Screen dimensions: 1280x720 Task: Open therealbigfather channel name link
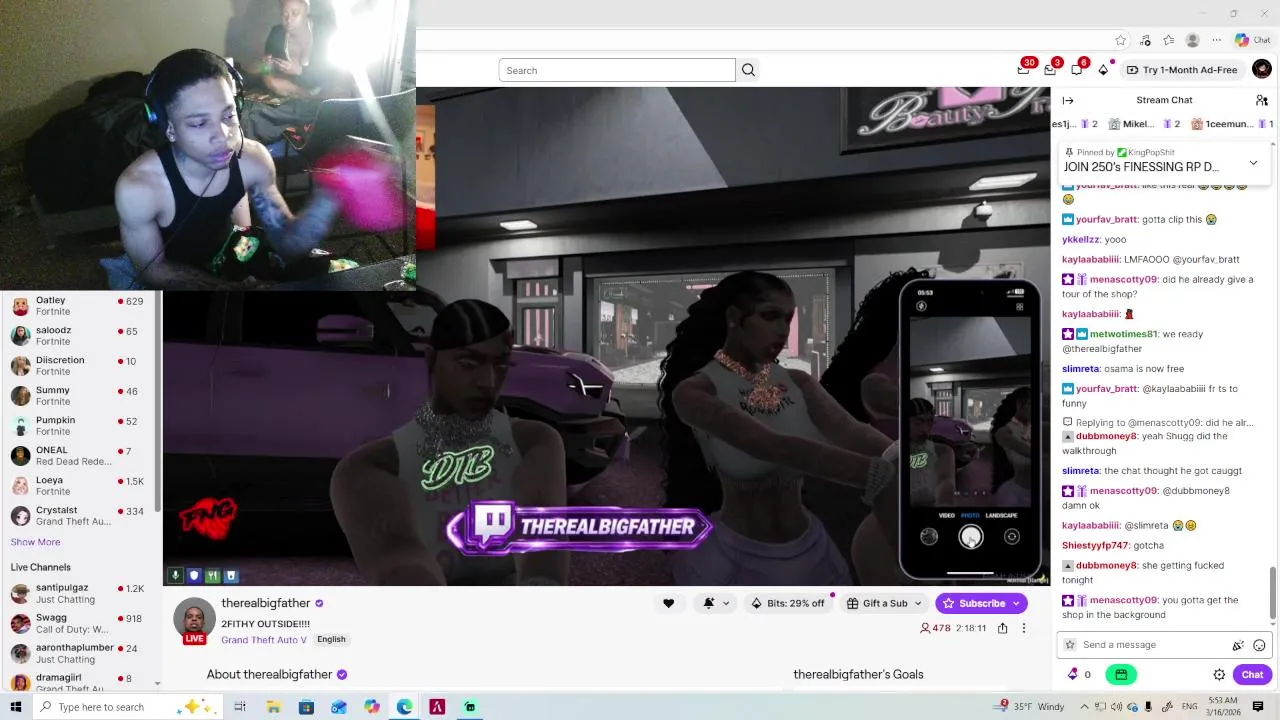tap(266, 603)
